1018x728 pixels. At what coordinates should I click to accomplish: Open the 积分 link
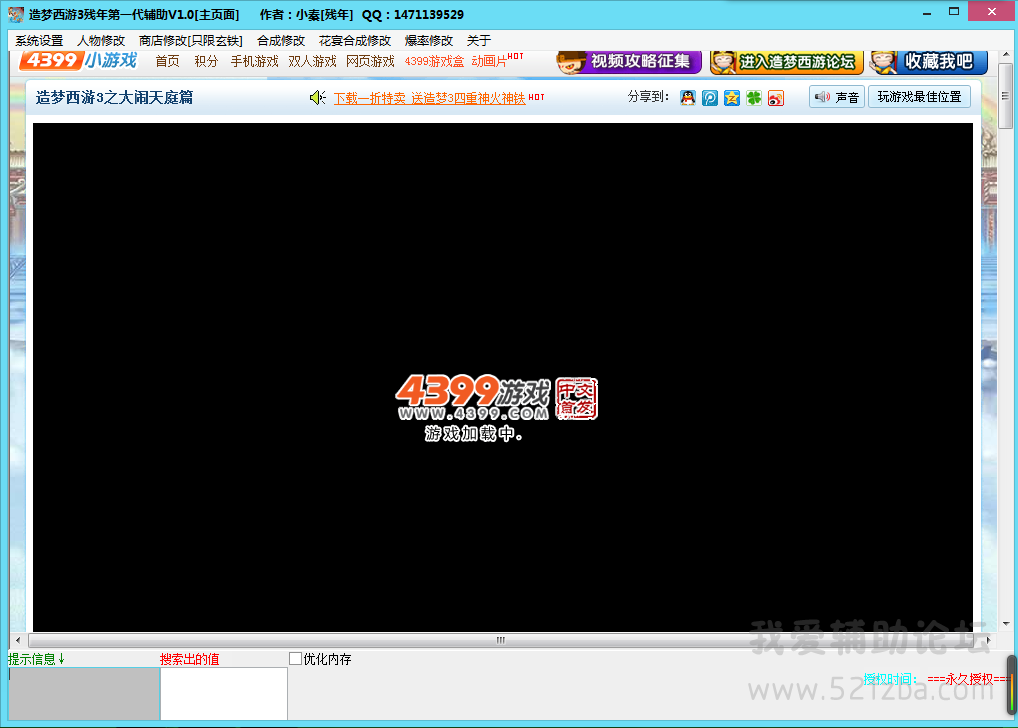tap(206, 61)
